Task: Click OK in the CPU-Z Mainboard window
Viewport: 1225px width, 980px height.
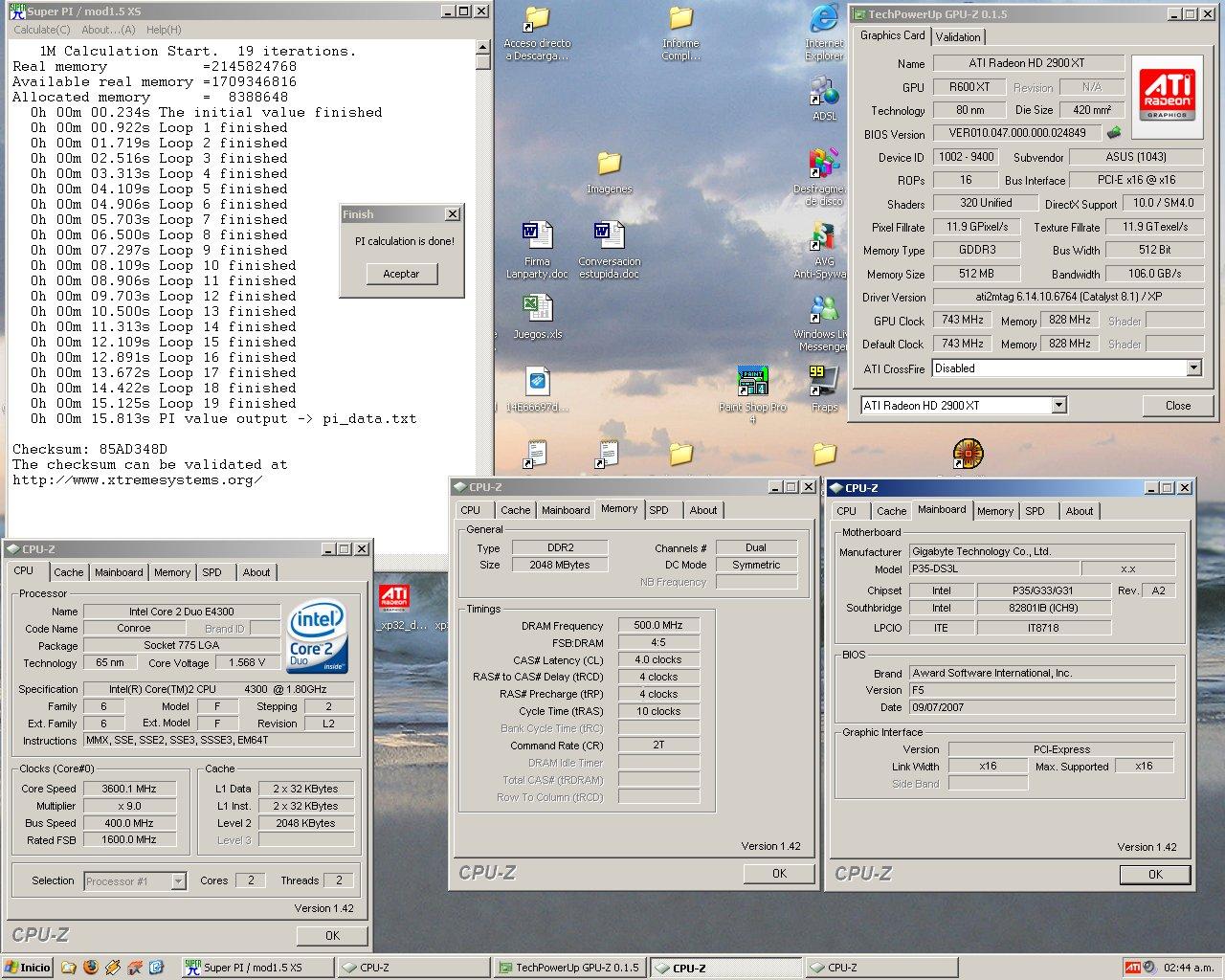Action: point(1155,875)
